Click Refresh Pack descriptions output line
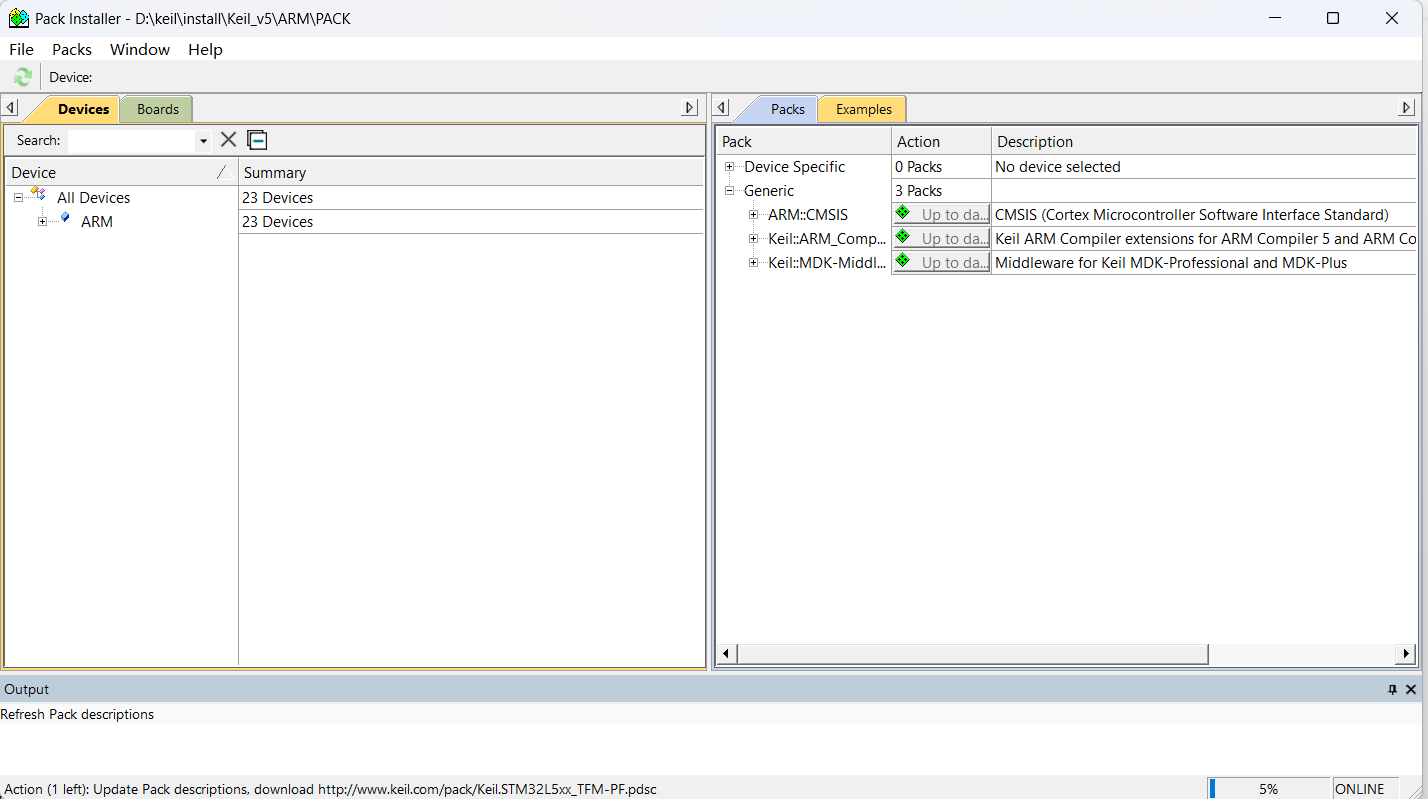Image resolution: width=1428 pixels, height=799 pixels. pos(77,715)
